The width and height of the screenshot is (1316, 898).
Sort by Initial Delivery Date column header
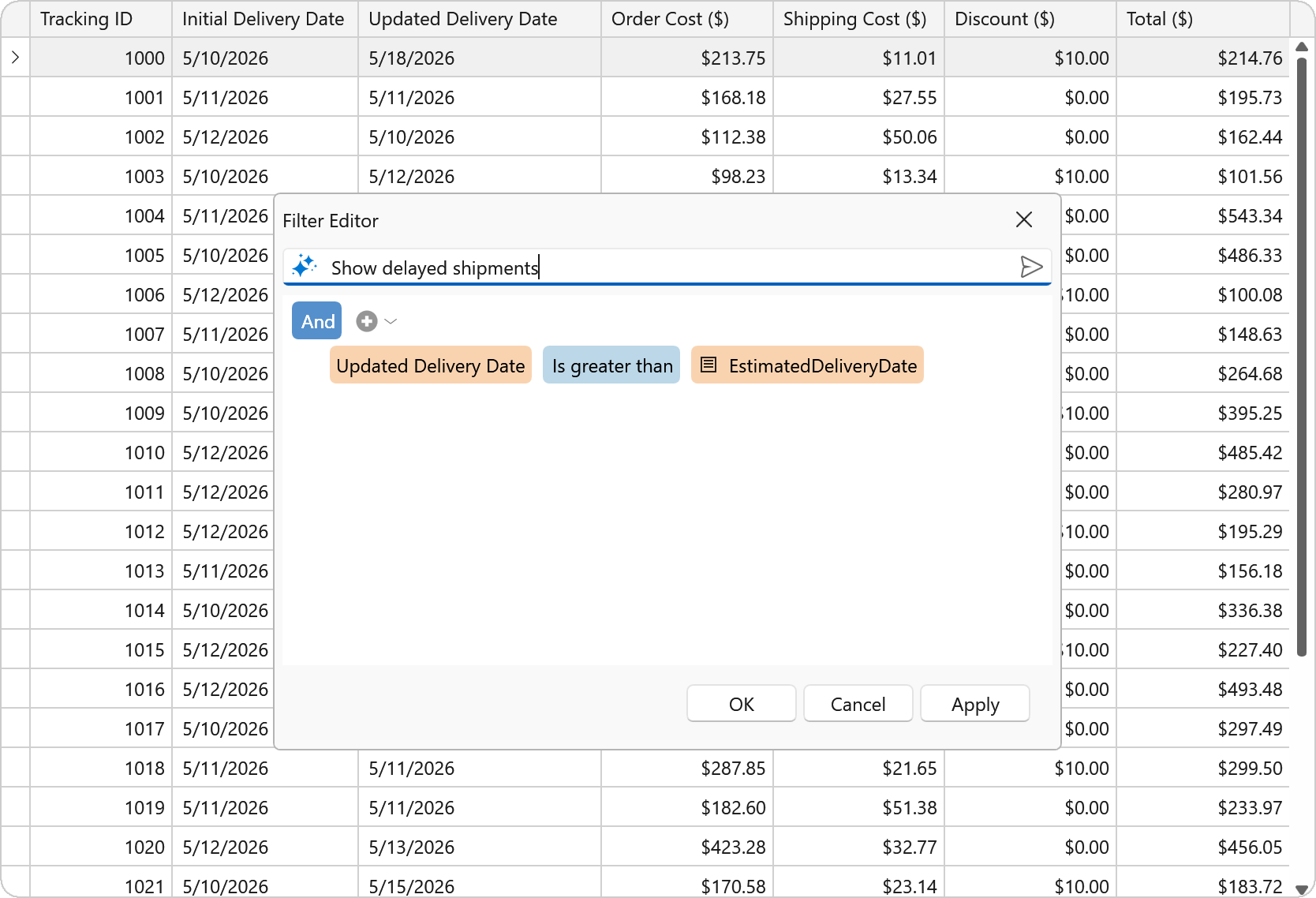[265, 19]
